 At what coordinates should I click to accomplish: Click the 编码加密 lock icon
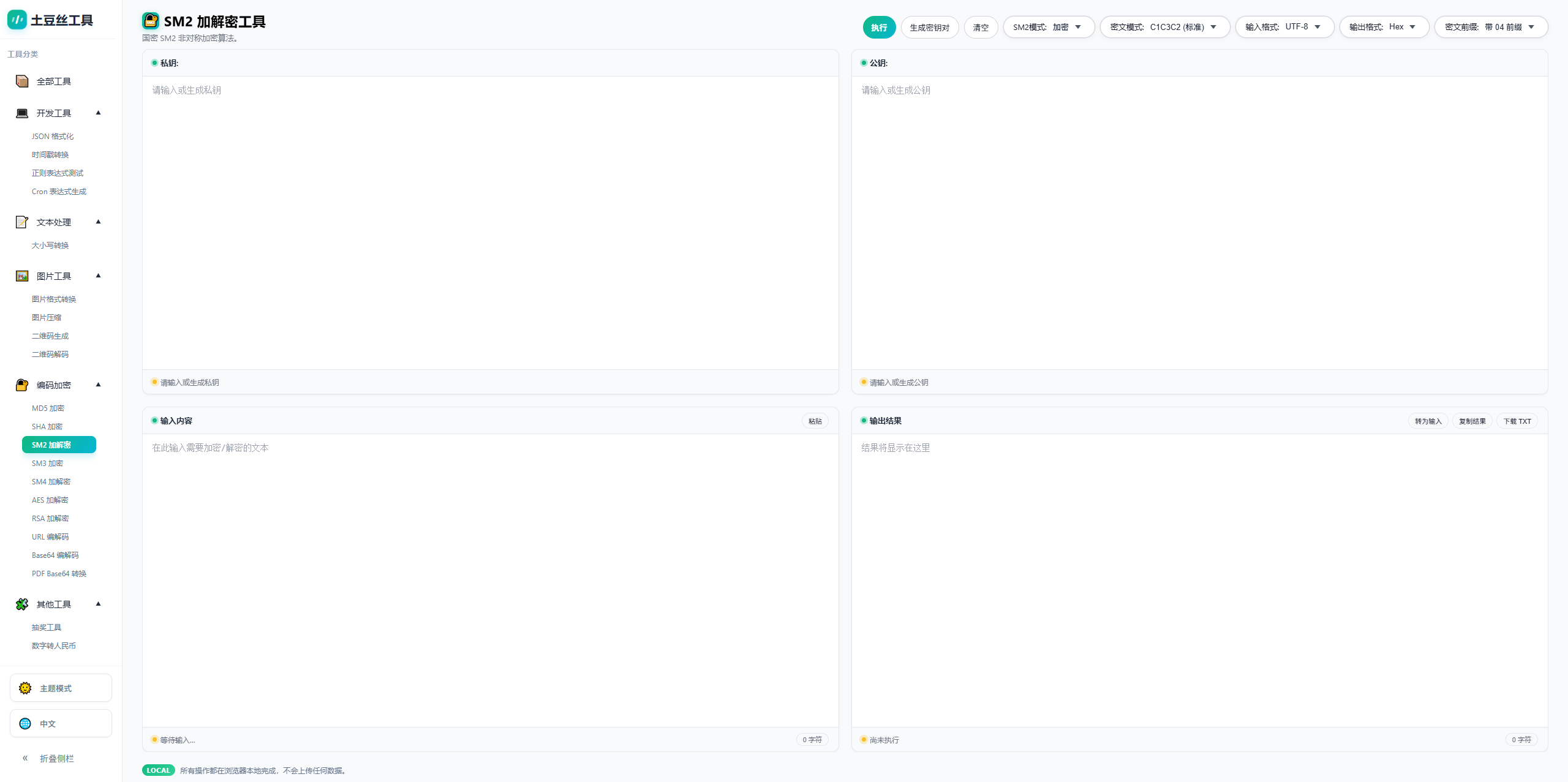pos(22,385)
